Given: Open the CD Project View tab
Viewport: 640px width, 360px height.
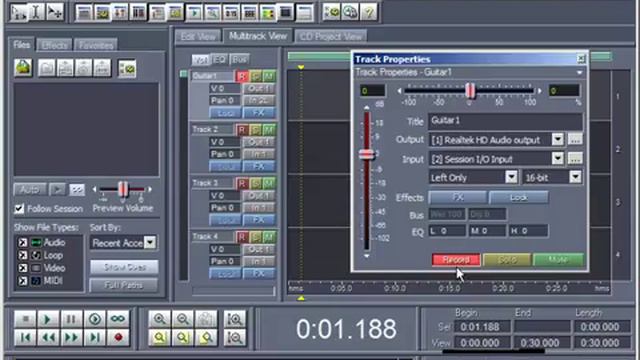Looking at the screenshot, I should point(331,36).
